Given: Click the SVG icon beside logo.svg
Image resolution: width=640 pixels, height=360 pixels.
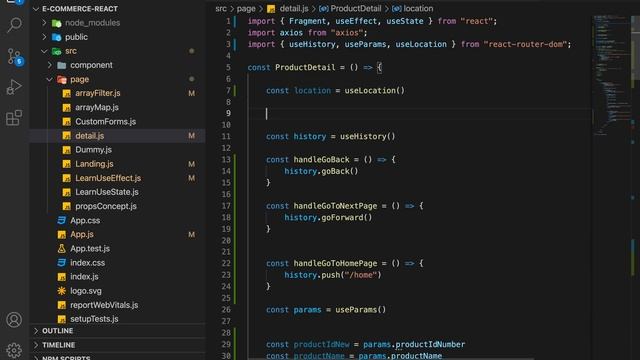Looking at the screenshot, I should [62, 291].
